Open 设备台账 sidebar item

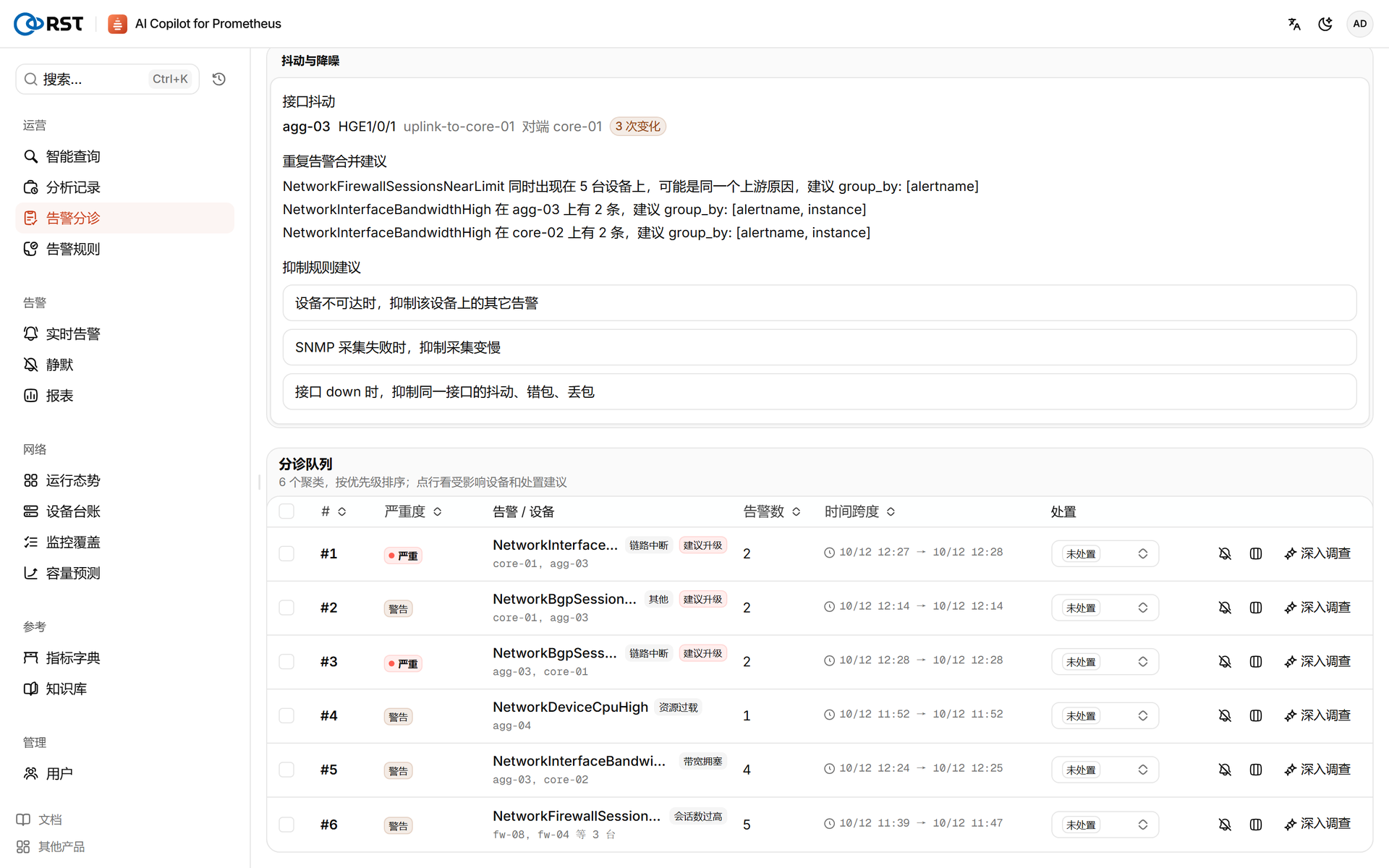click(x=124, y=511)
